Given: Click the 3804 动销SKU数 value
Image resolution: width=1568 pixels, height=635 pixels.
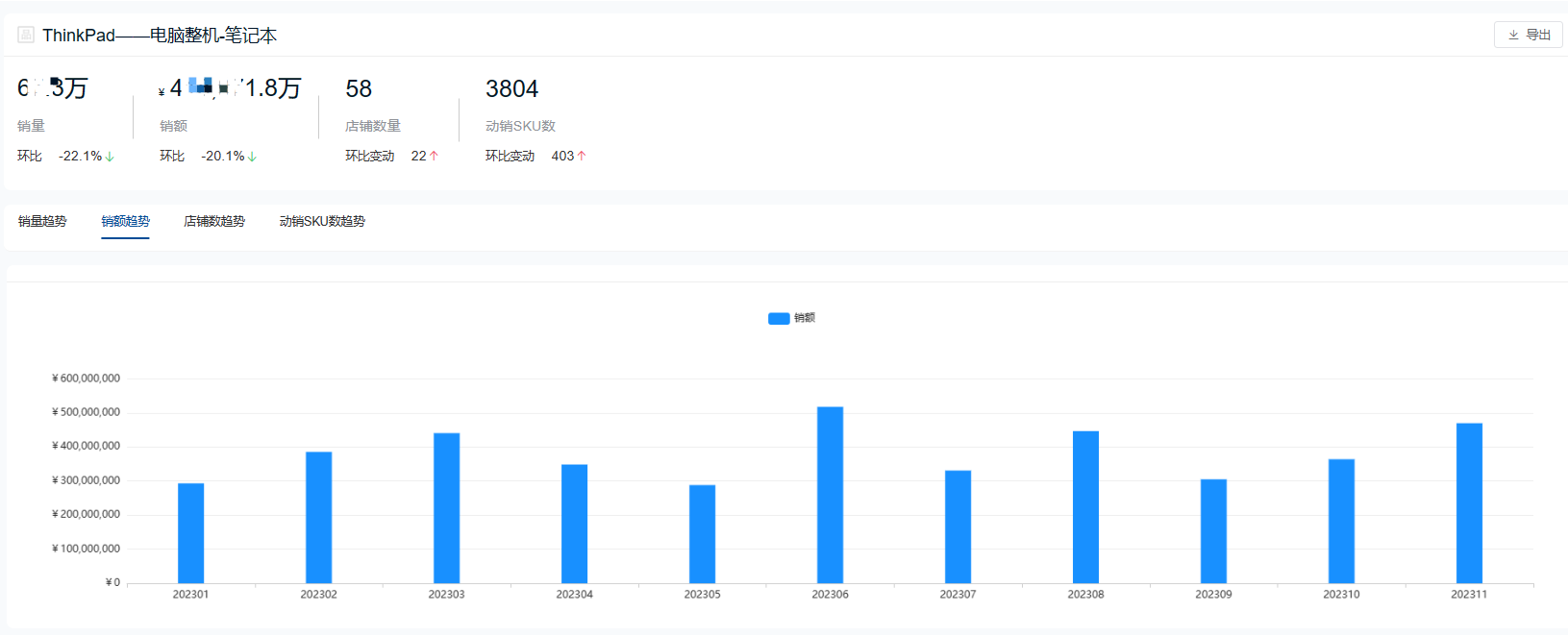Looking at the screenshot, I should 511,89.
